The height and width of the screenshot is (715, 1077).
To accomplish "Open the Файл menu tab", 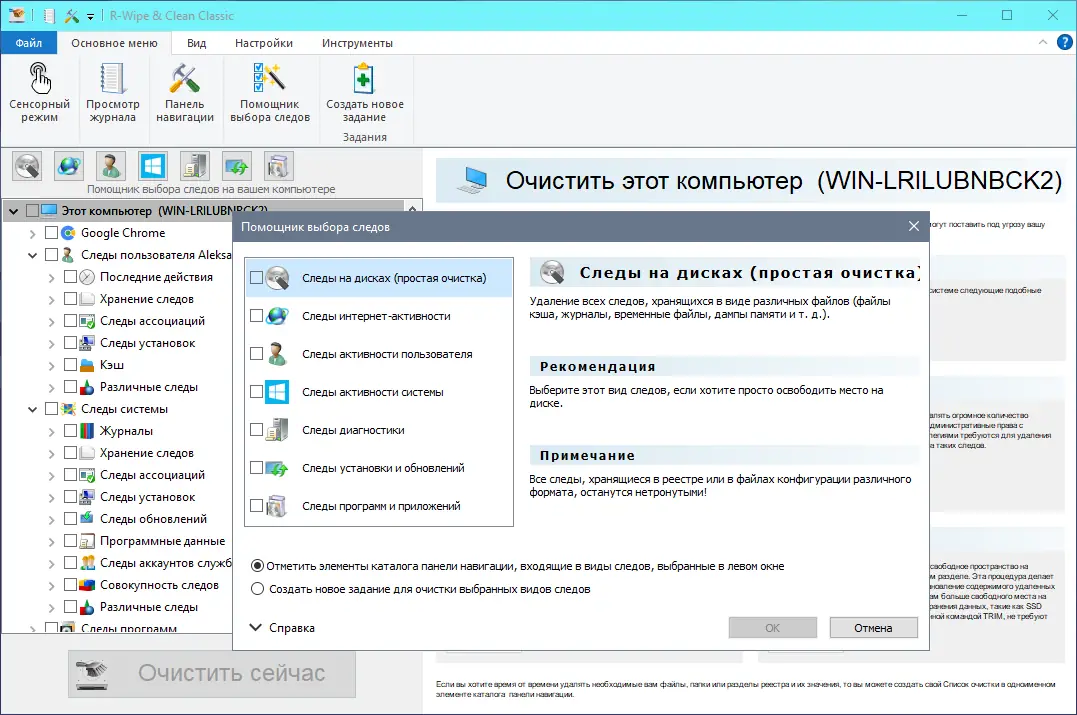I will (x=29, y=43).
